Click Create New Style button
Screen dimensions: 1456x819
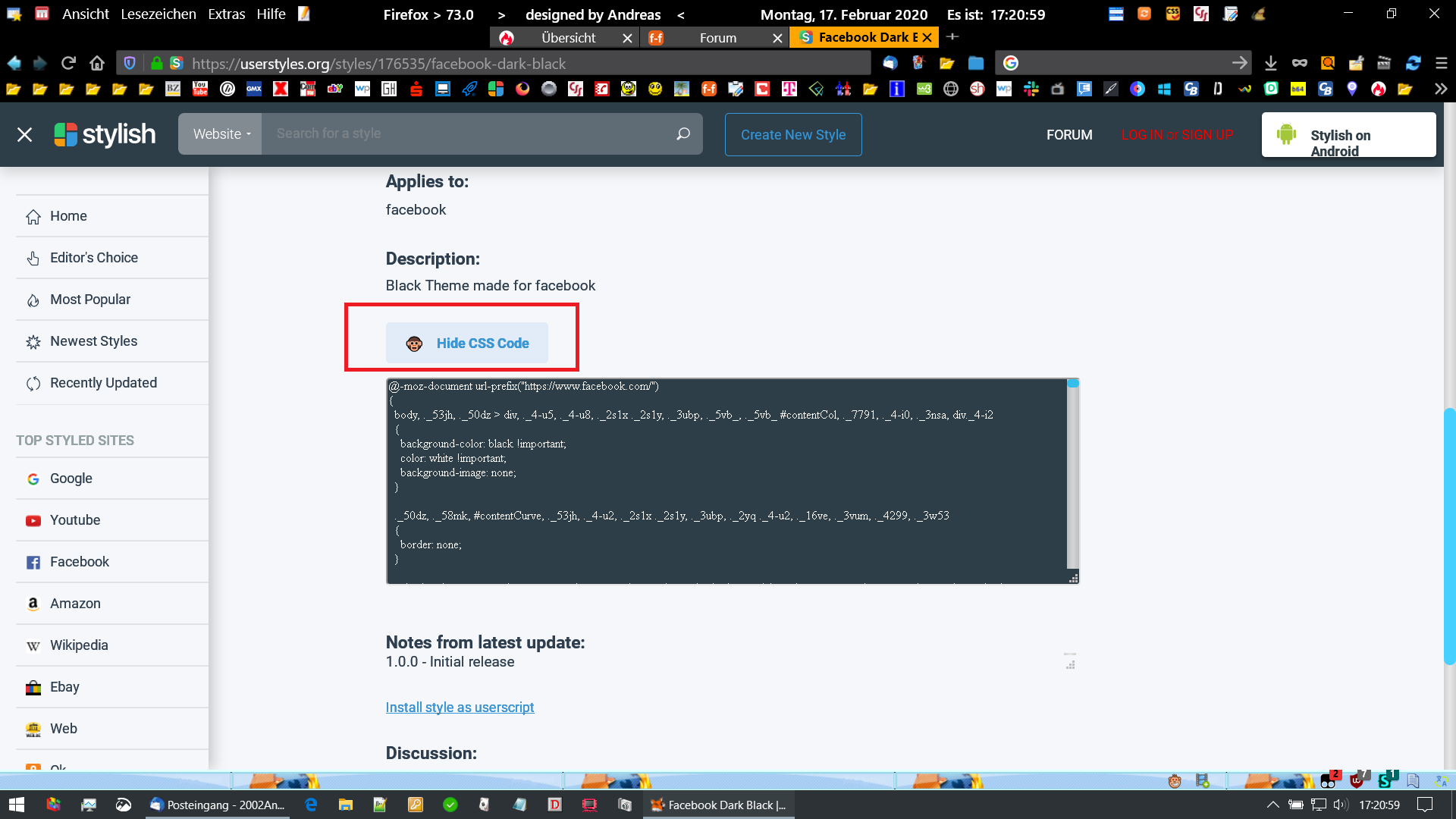pos(792,134)
